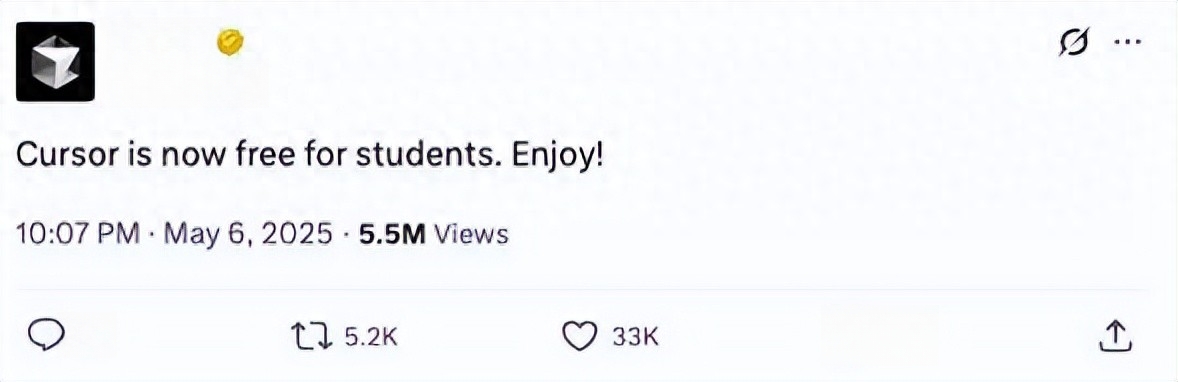Click the reply speech bubble icon
This screenshot has height=382, width=1178.
(x=47, y=336)
